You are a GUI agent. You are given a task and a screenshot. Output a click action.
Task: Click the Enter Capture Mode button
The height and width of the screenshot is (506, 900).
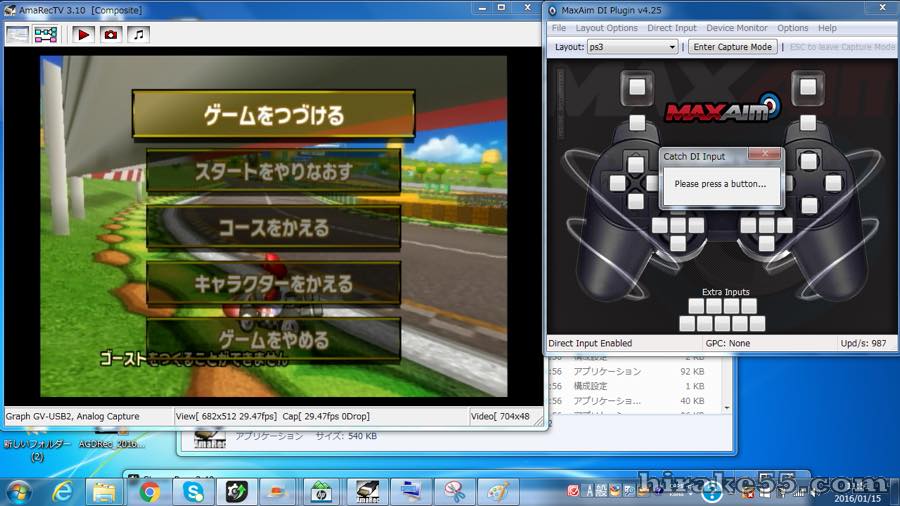[x=732, y=47]
